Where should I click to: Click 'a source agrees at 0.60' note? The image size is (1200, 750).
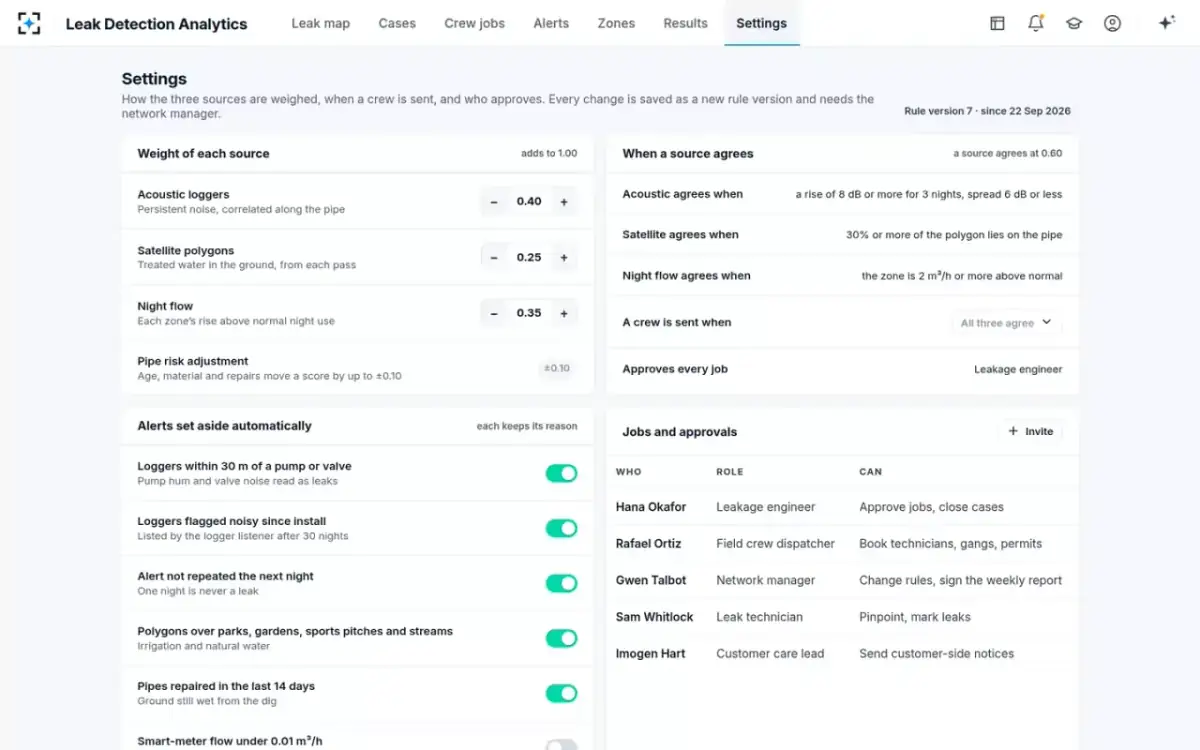click(1008, 154)
